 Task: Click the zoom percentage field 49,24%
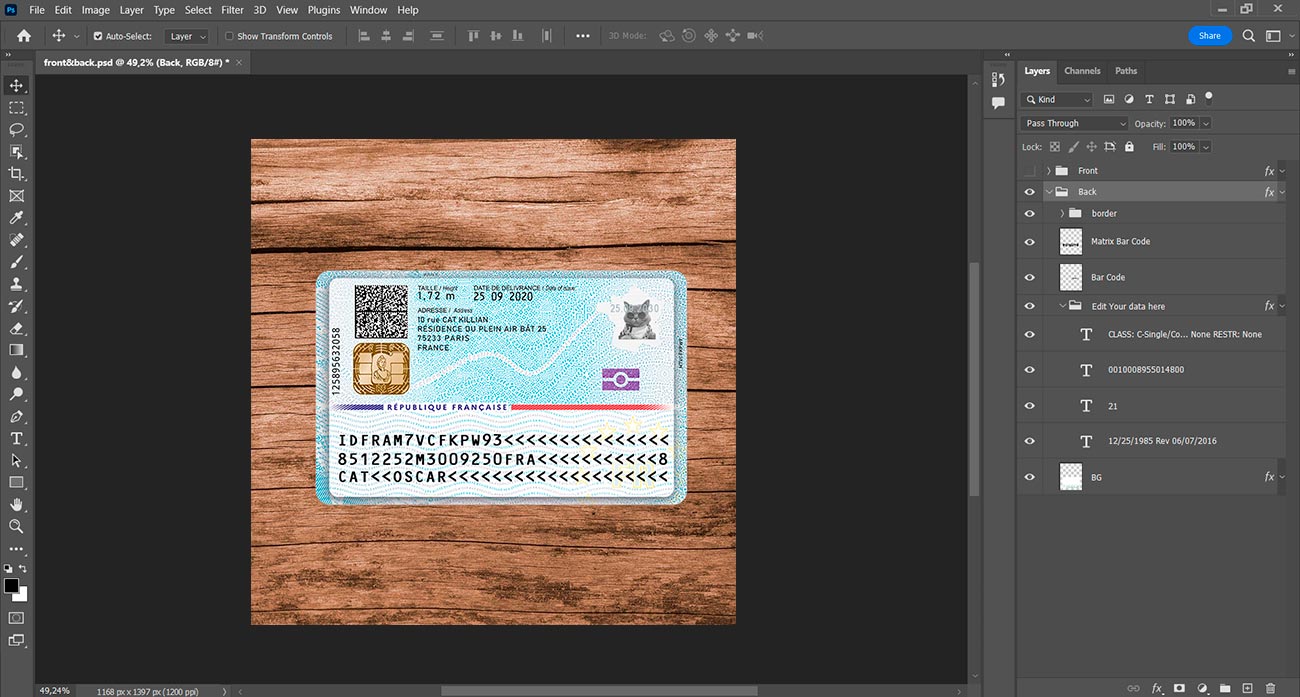click(x=55, y=690)
